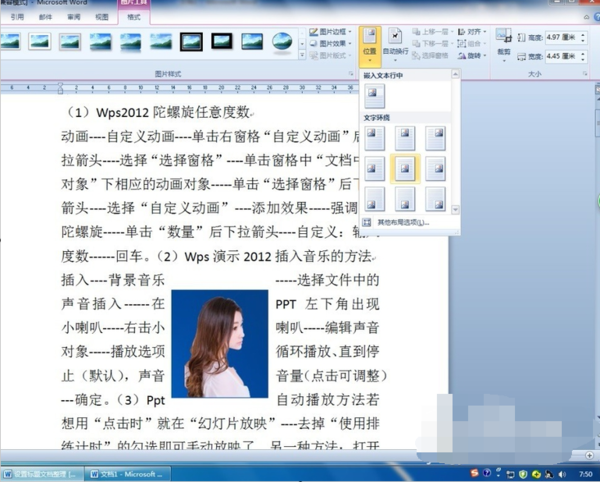This screenshot has width=600, height=482.
Task: Collapse the 位置 position dropdown button
Action: pyautogui.click(x=370, y=46)
